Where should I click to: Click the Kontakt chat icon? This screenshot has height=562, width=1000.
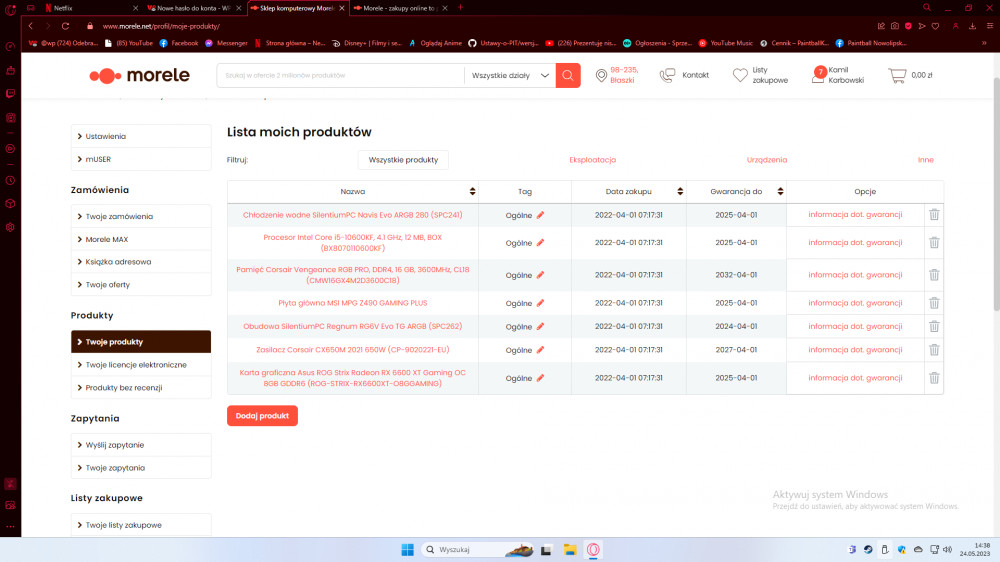pos(667,75)
